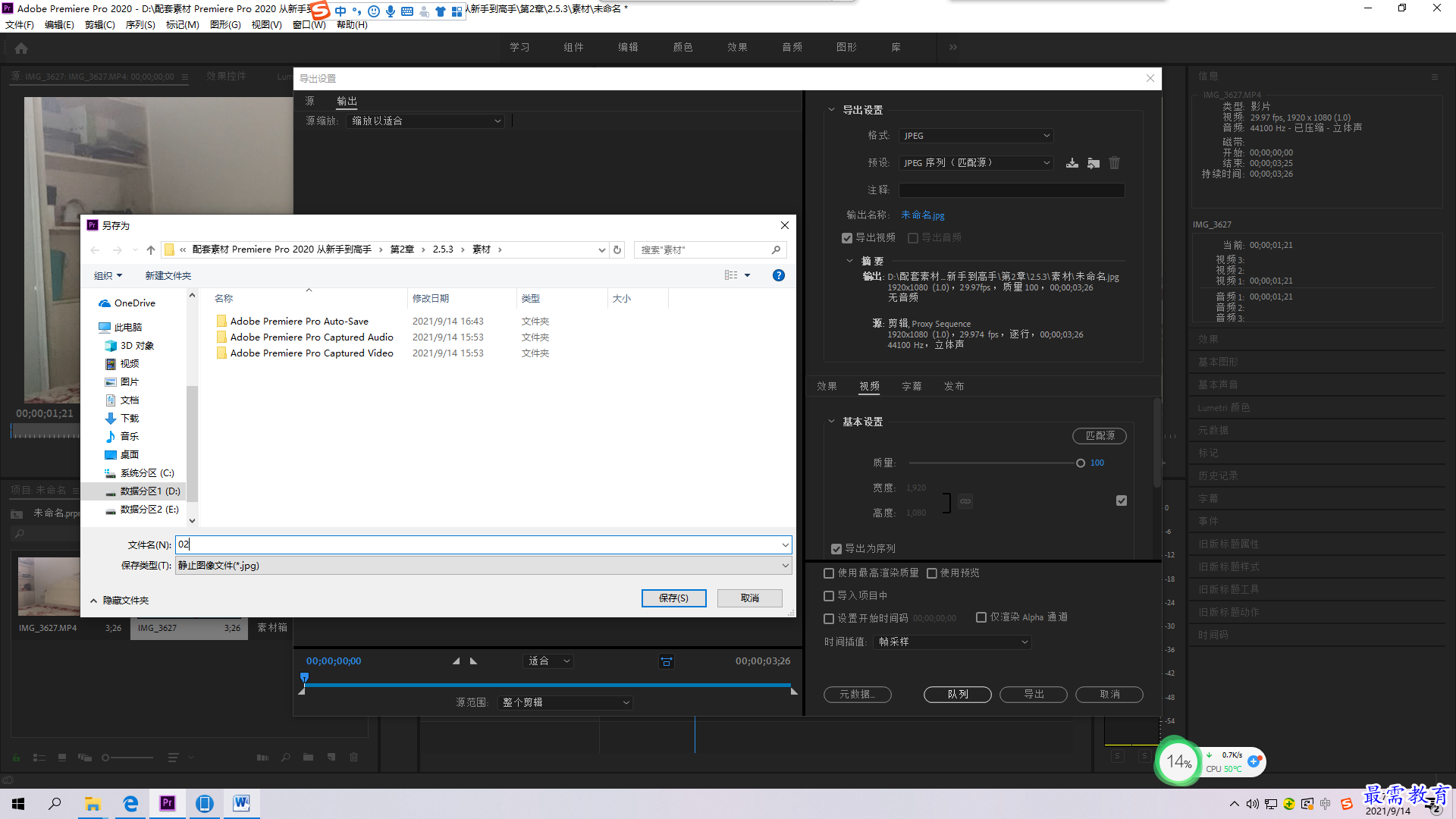The image size is (1456, 819).
Task: Toggle the width/height match source checkbox
Action: 1122,500
